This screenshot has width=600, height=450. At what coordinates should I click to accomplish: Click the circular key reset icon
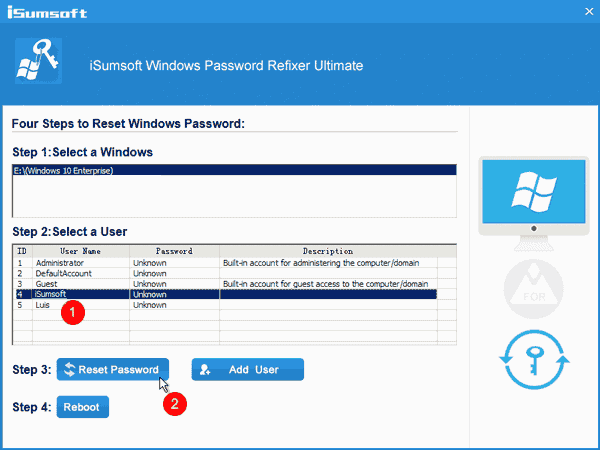[x=534, y=360]
